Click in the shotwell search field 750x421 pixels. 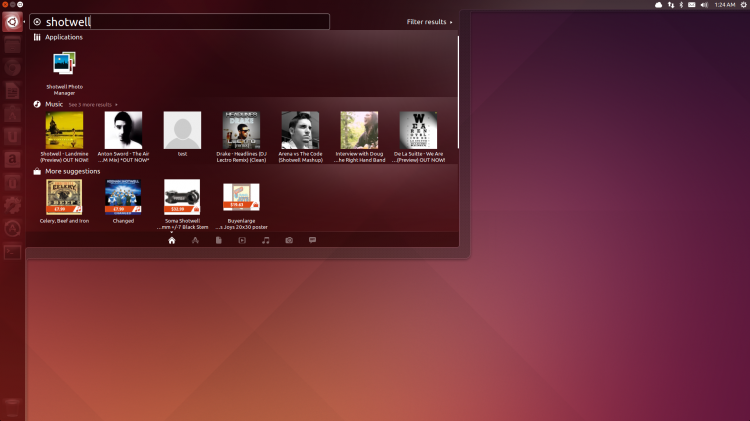coord(179,22)
